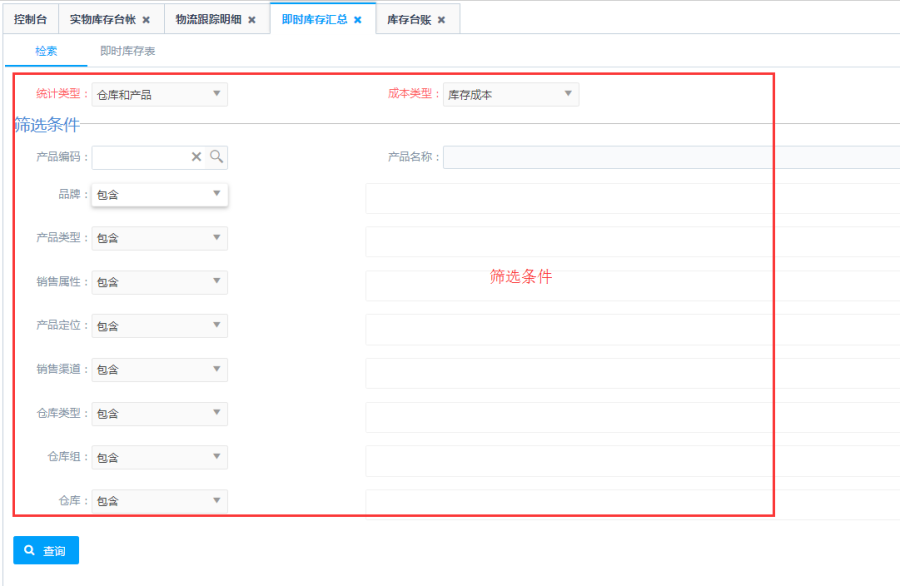Screen dimensions: 900x586
Task: Expand the 品牌 filter condition dropdown
Action: tap(159, 194)
